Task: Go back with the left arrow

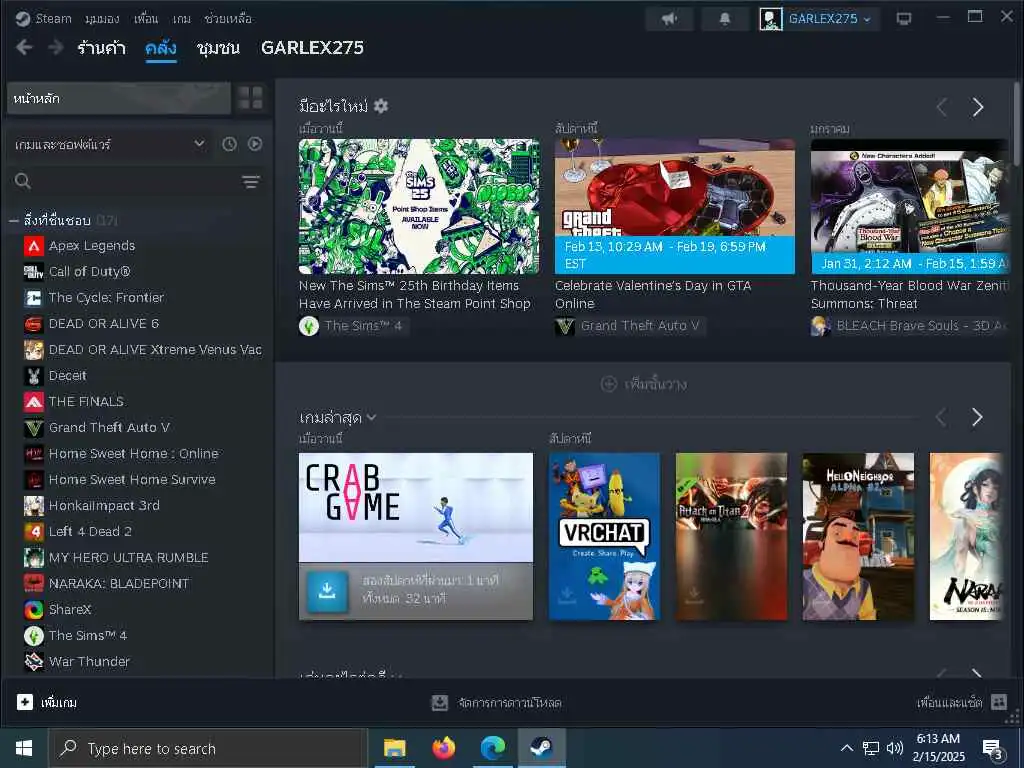Action: click(x=24, y=47)
